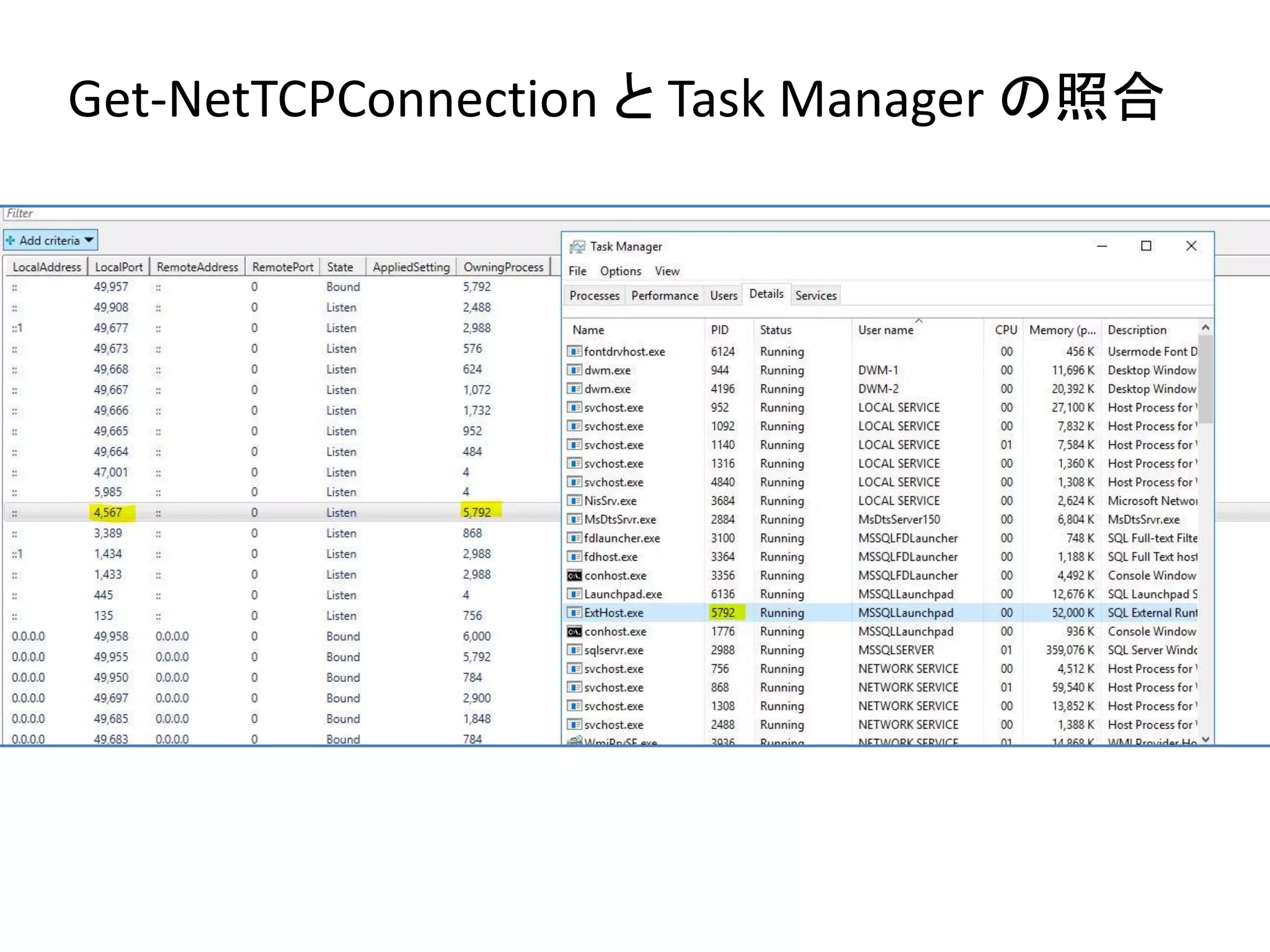The image size is (1270, 952).
Task: Select the row with LocalPort 47,001
Action: [282, 472]
